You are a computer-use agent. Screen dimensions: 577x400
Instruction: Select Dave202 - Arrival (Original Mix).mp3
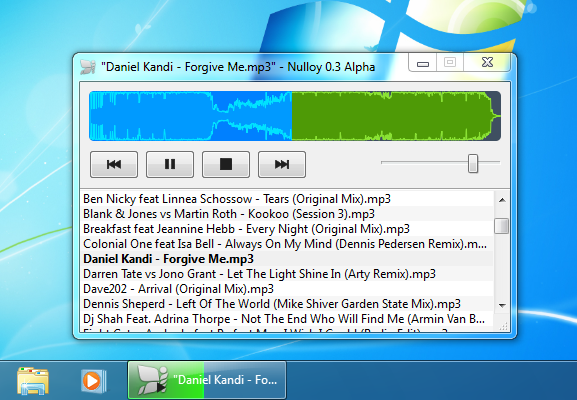tap(287, 289)
